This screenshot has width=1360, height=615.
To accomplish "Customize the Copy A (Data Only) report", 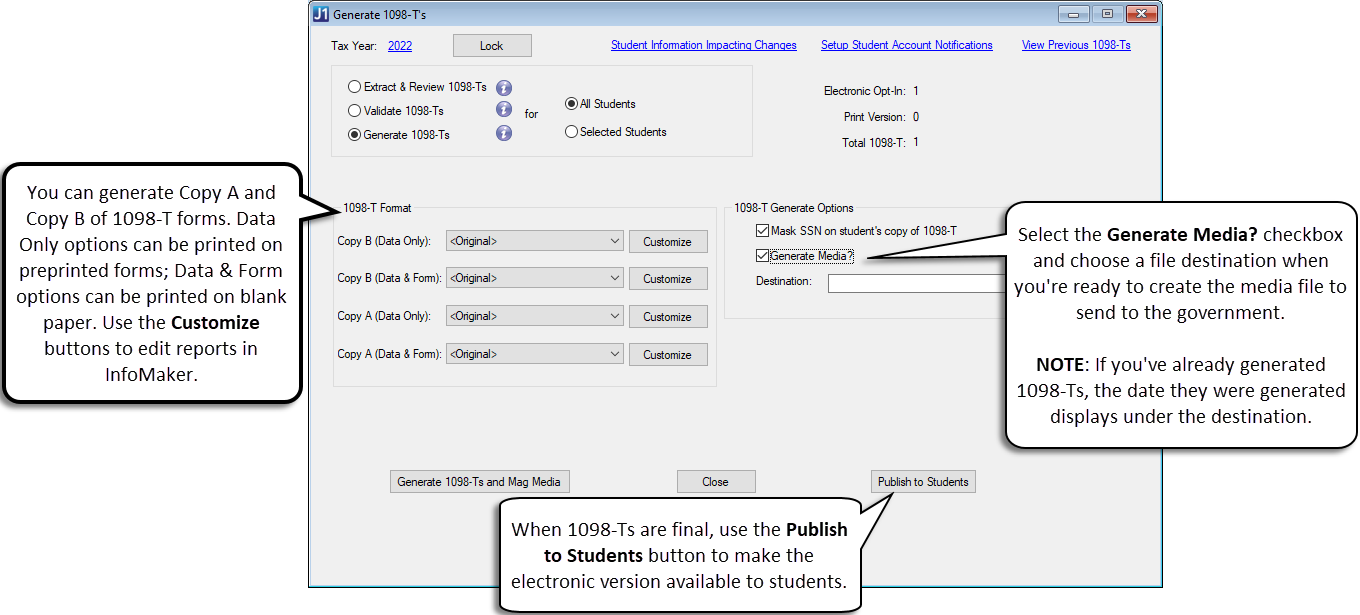I will tap(667, 317).
